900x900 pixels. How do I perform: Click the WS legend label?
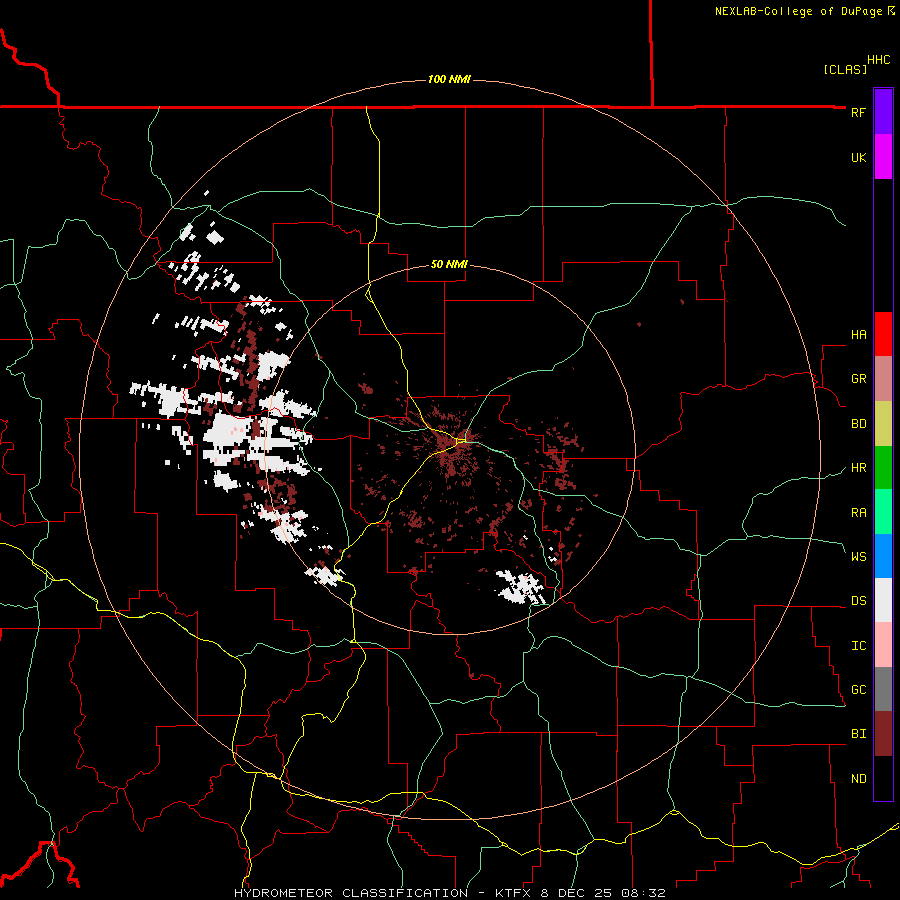coord(858,557)
